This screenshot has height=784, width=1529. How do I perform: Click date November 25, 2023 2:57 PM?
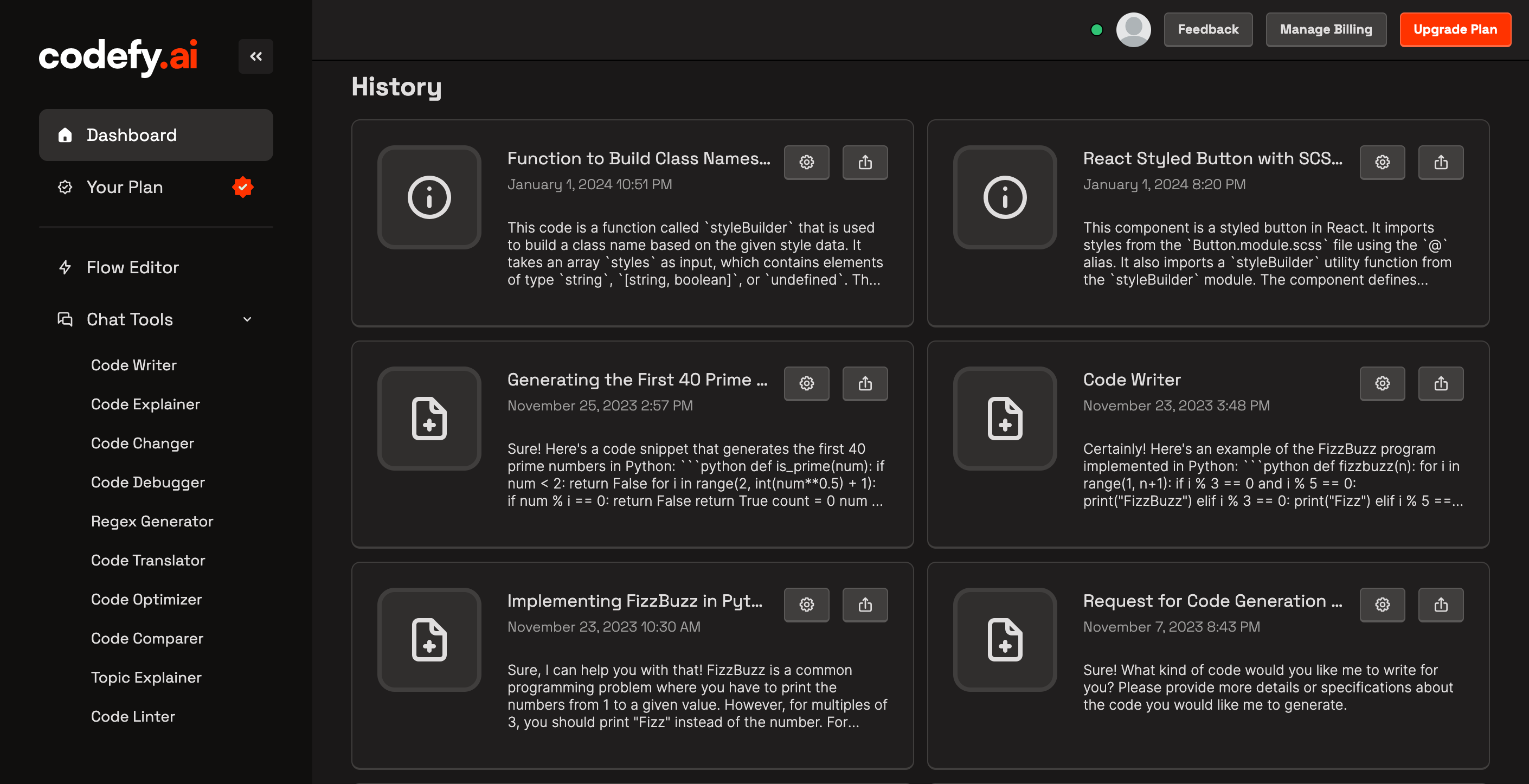coord(600,406)
